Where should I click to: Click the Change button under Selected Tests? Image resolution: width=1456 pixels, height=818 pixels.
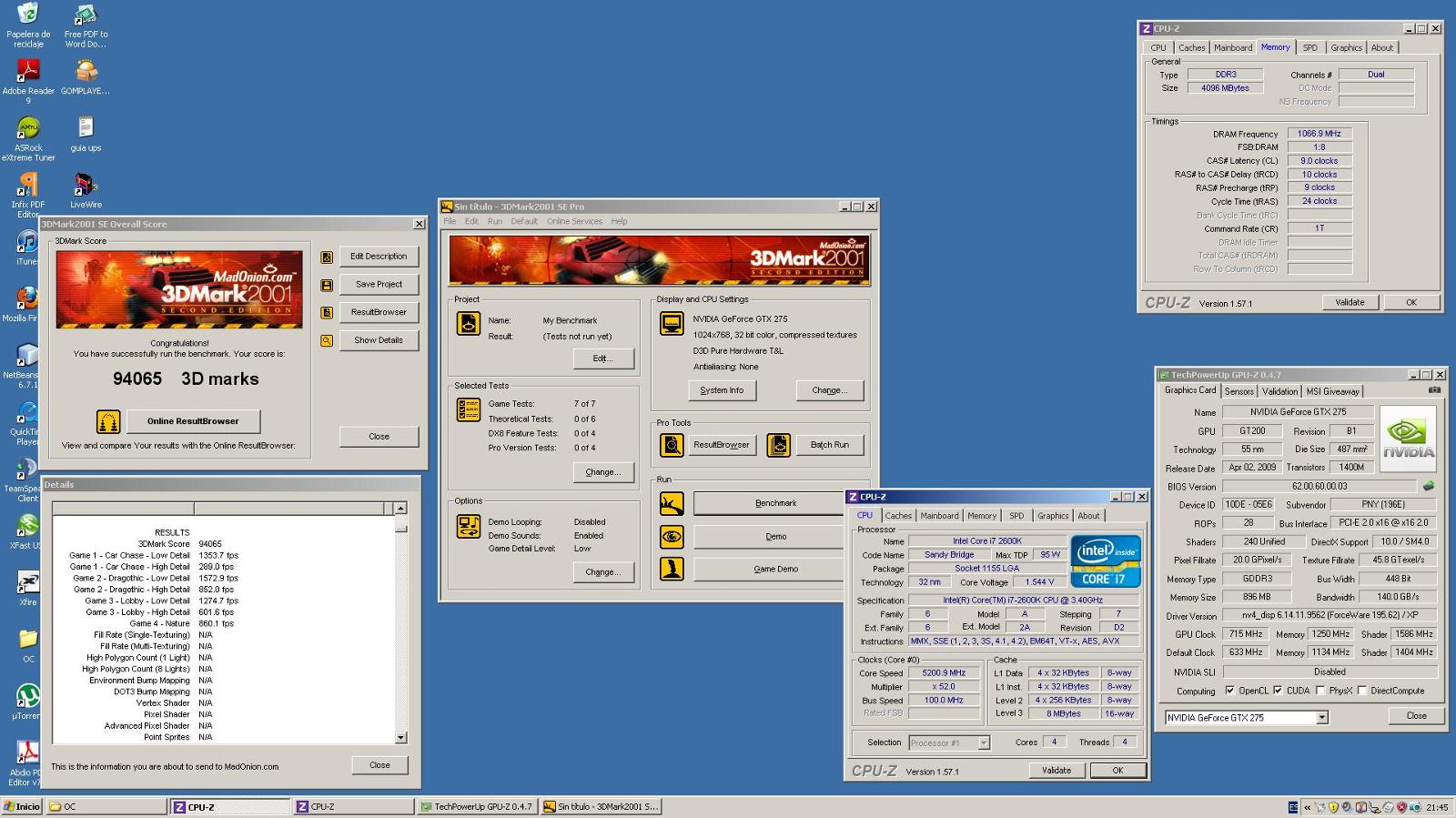pyautogui.click(x=603, y=472)
